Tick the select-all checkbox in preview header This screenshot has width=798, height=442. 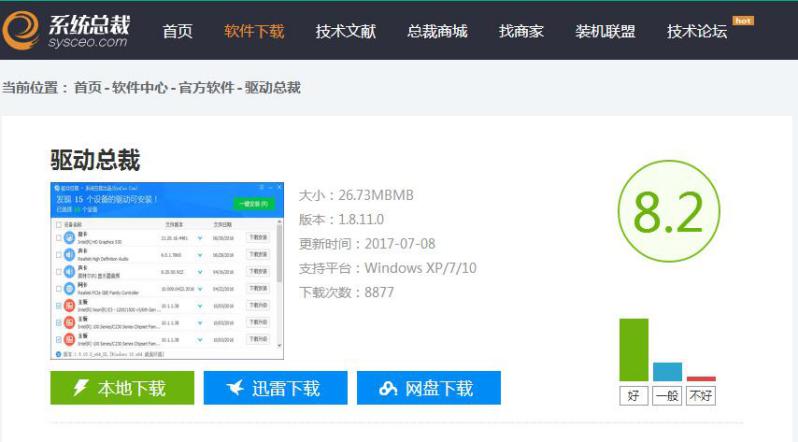pos(59,225)
